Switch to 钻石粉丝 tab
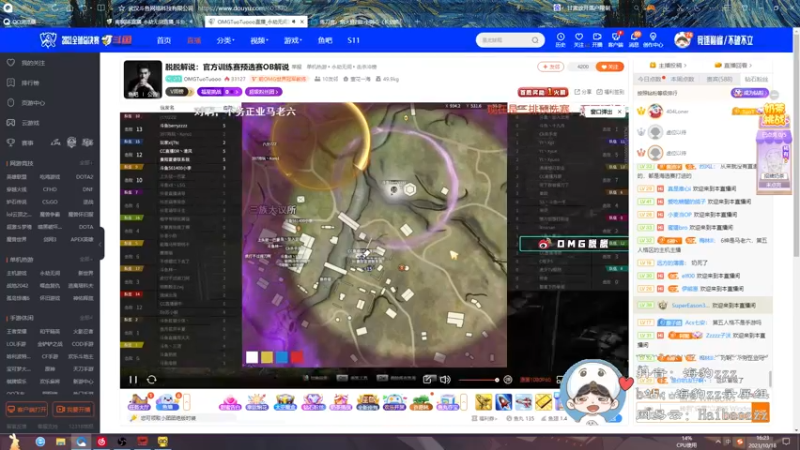 (756, 79)
